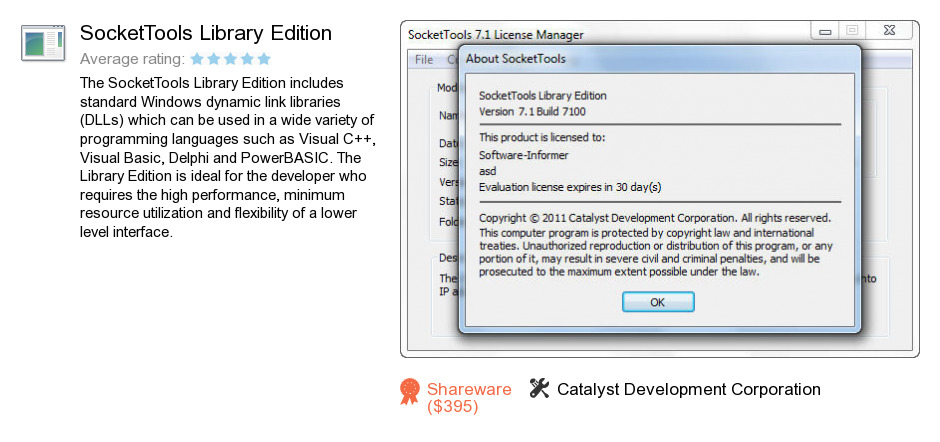The image size is (940, 442).
Task: Minimize the License Manager window
Action: [825, 31]
